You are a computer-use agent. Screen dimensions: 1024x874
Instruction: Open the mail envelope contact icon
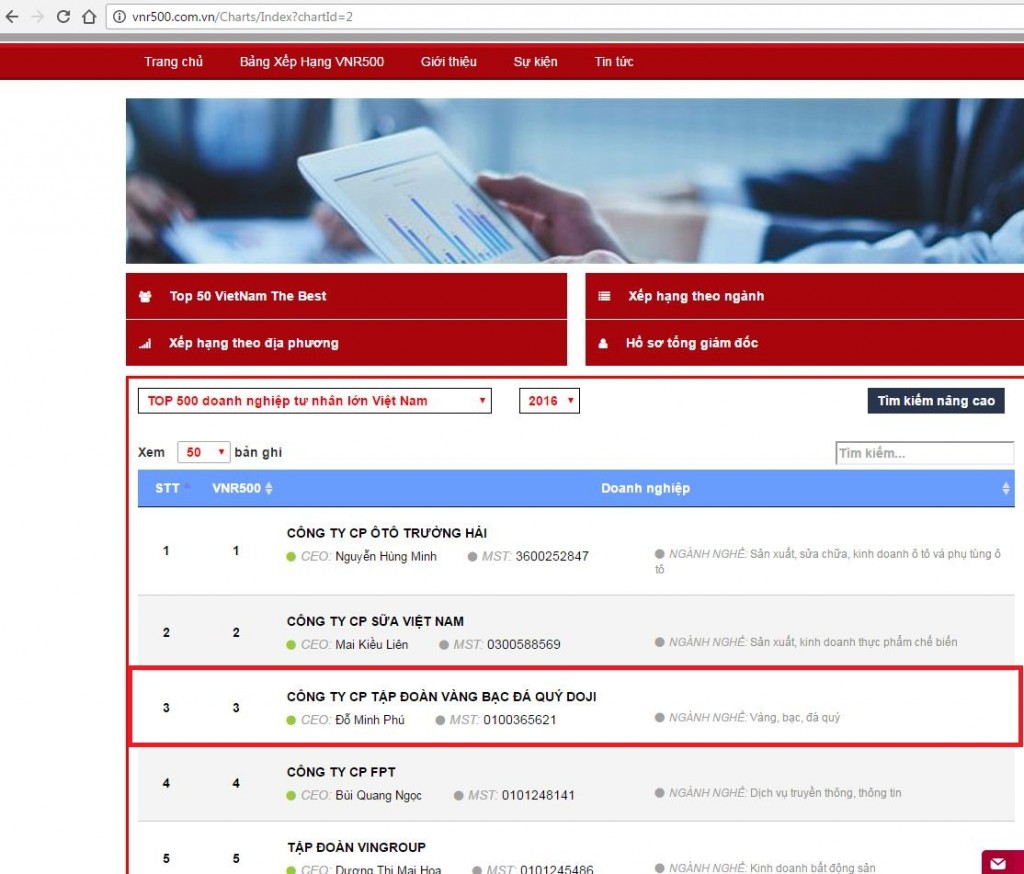click(998, 863)
